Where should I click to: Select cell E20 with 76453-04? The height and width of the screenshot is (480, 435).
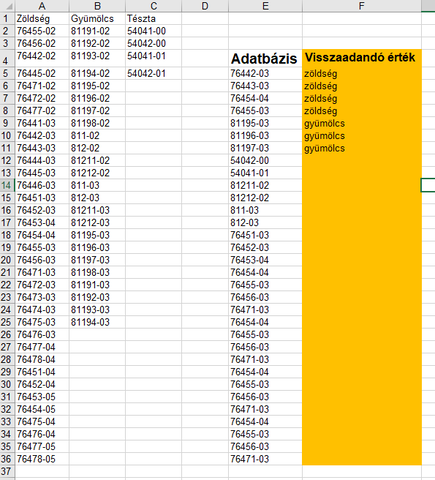tap(265, 260)
